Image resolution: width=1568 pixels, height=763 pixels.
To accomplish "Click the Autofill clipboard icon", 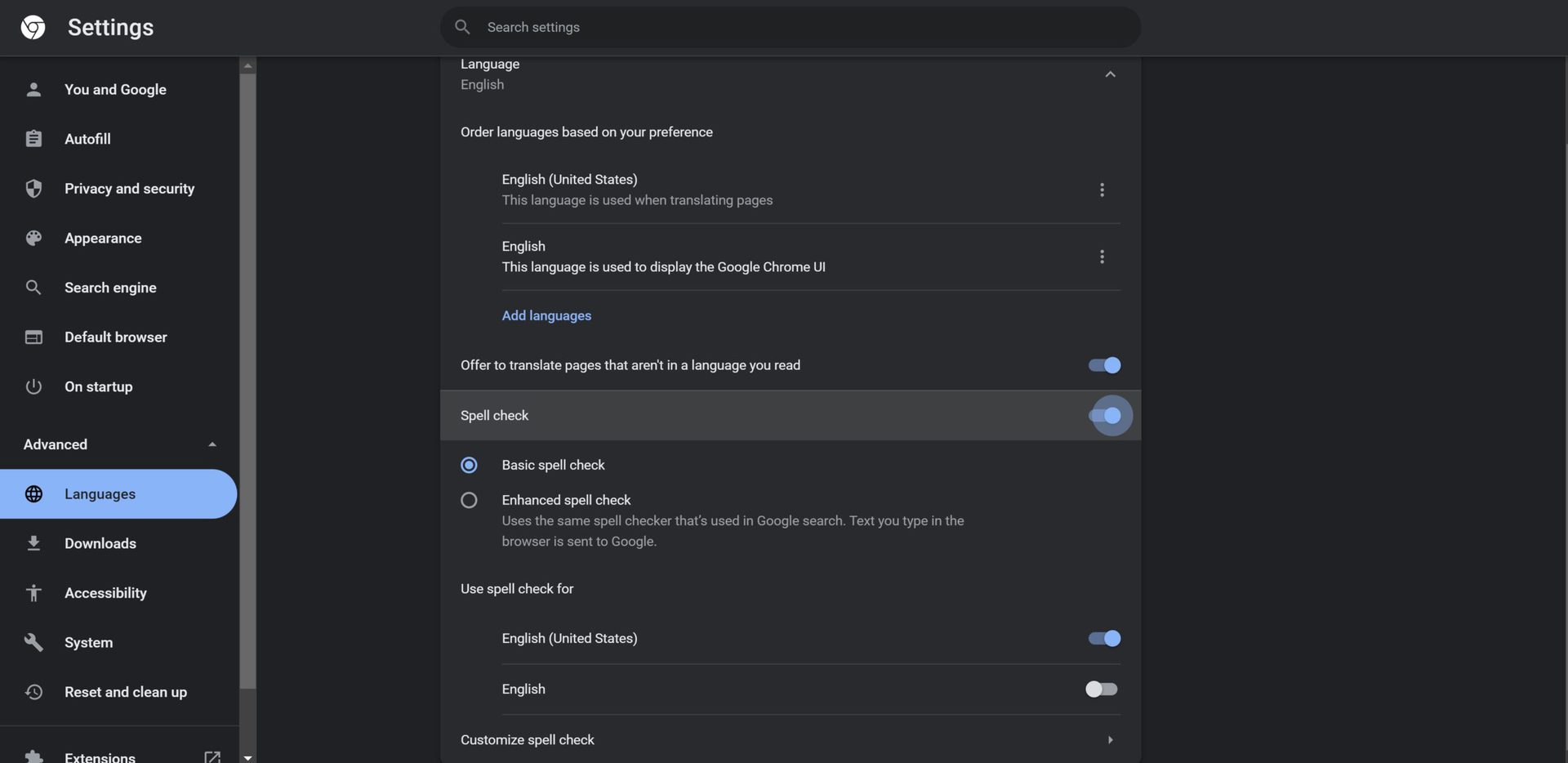I will click(33, 139).
